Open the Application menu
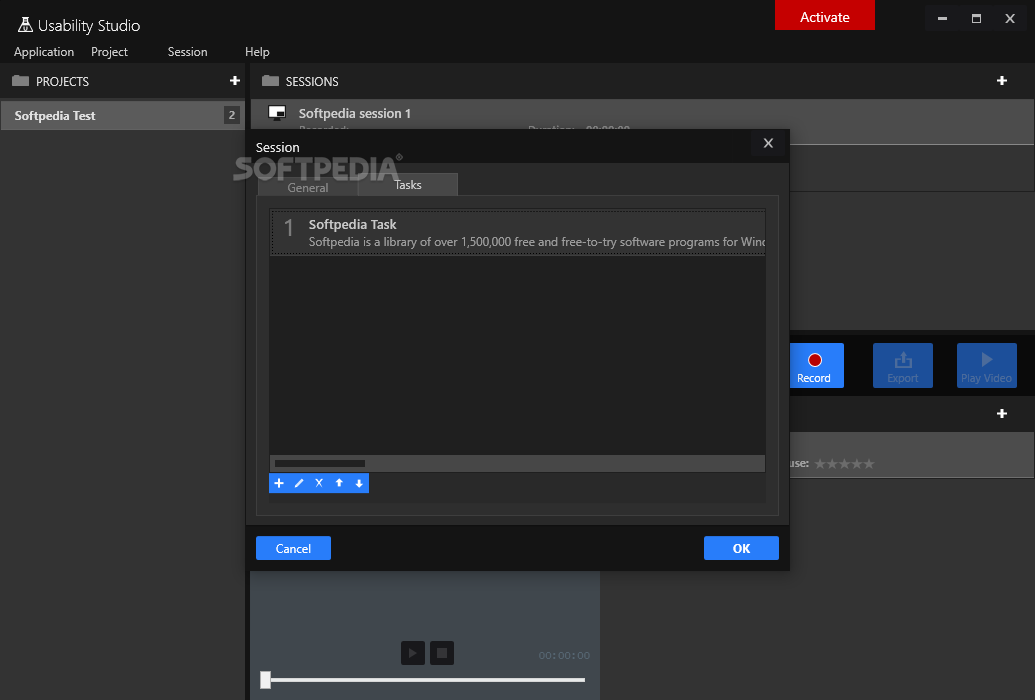 [x=44, y=52]
